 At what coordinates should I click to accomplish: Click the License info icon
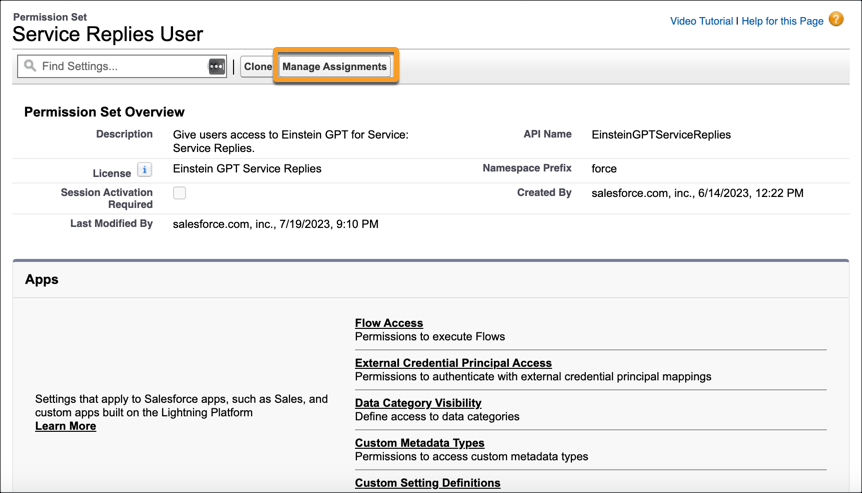pyautogui.click(x=144, y=170)
